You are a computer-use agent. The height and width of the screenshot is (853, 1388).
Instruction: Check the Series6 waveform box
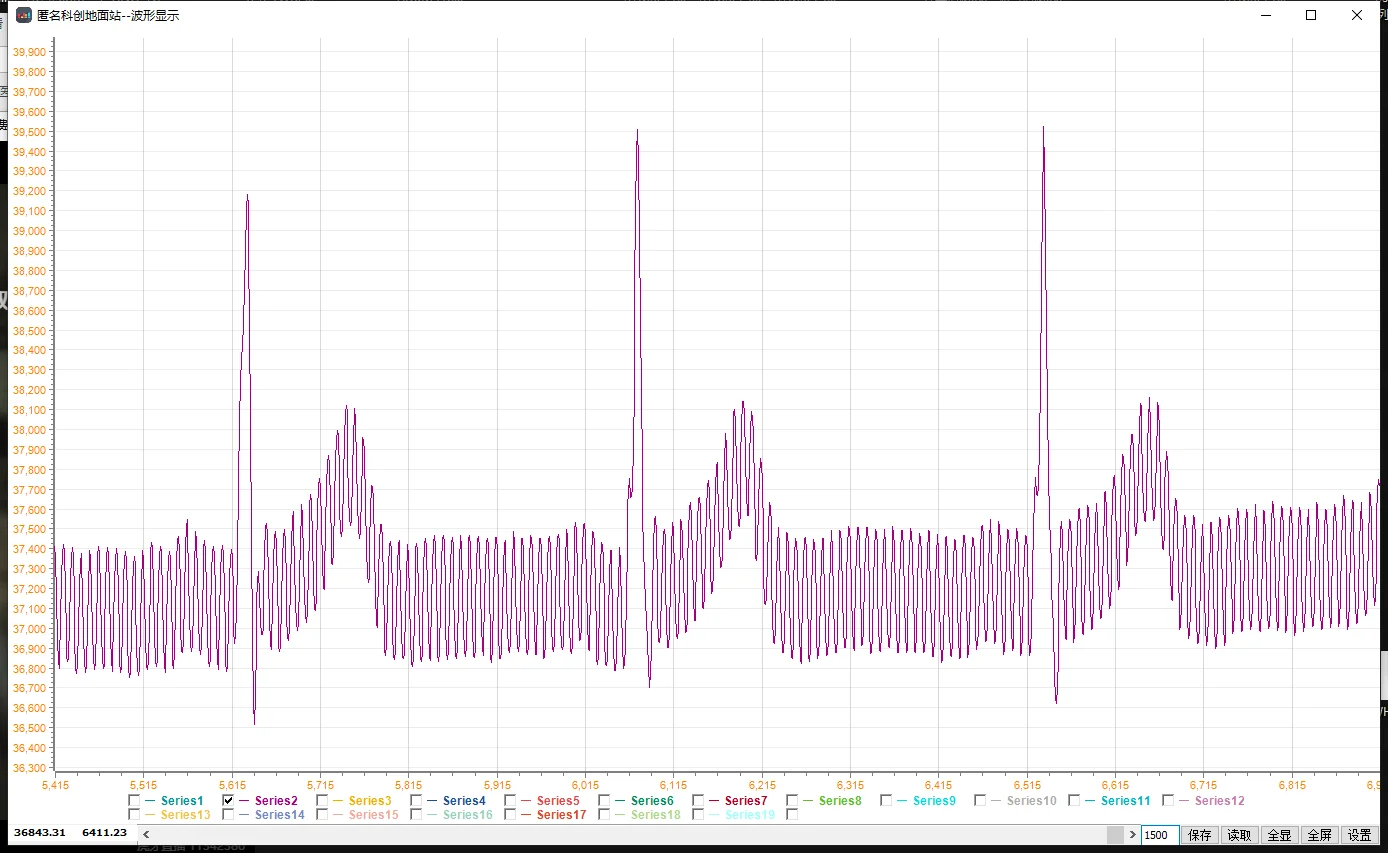[604, 800]
